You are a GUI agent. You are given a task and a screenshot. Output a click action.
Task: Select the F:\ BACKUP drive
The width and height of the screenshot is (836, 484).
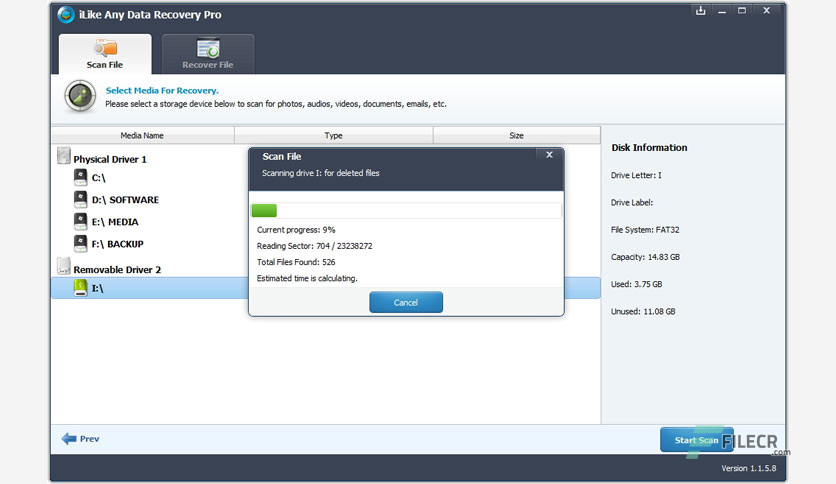tap(117, 244)
